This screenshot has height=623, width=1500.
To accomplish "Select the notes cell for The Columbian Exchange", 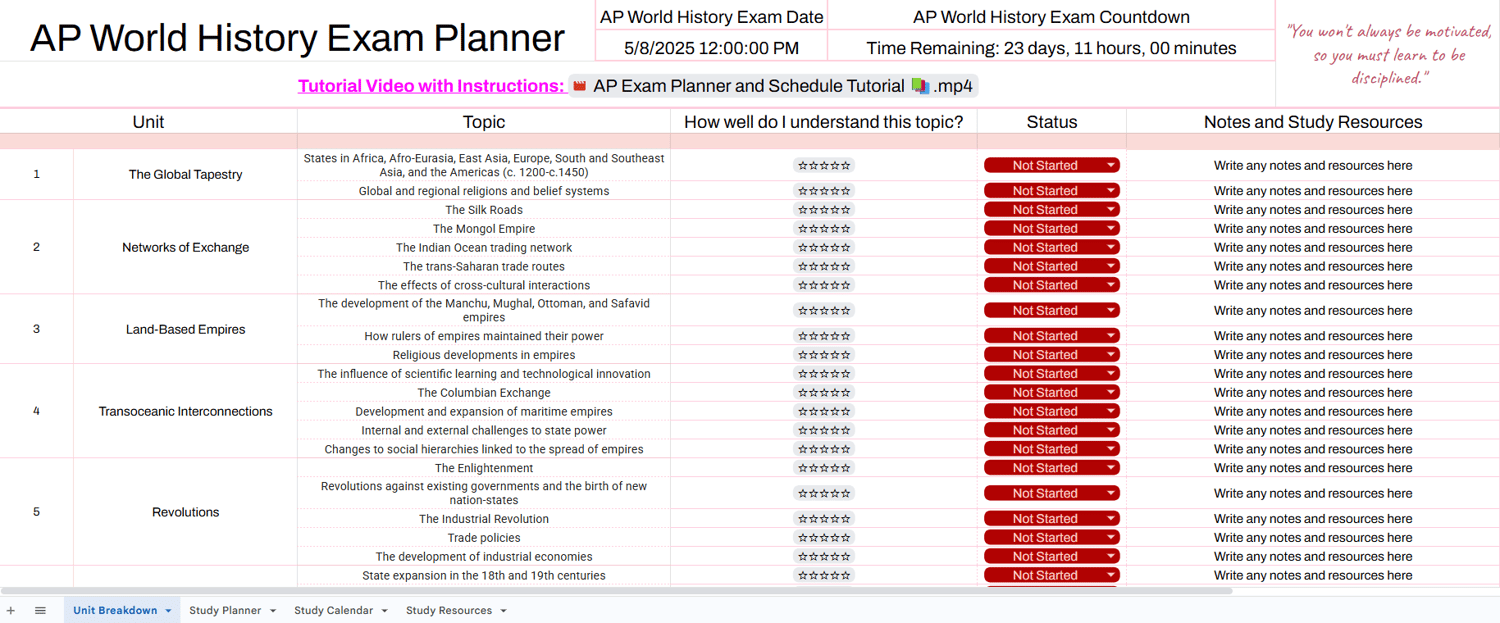I will tap(1313, 393).
